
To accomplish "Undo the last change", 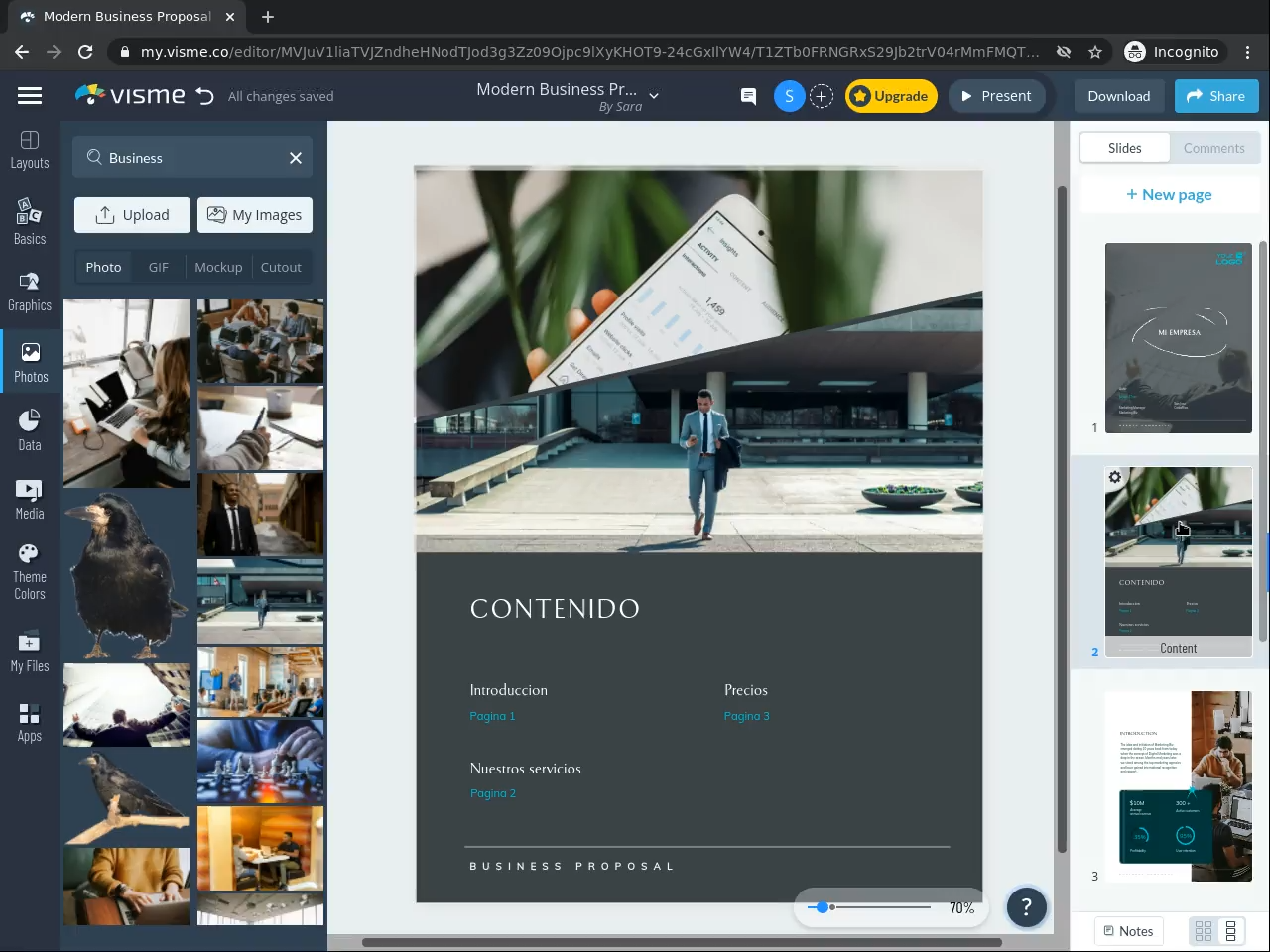I will tap(205, 96).
